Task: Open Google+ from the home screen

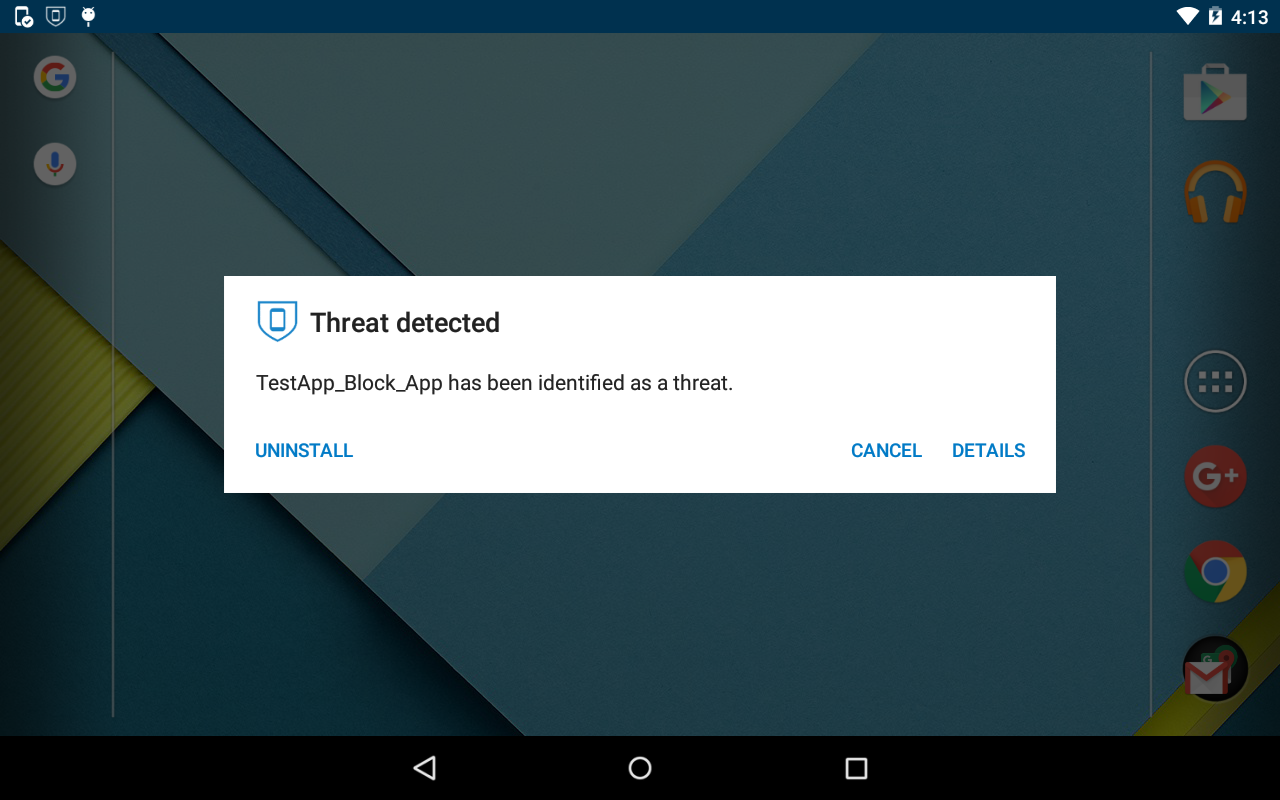Action: point(1214,476)
